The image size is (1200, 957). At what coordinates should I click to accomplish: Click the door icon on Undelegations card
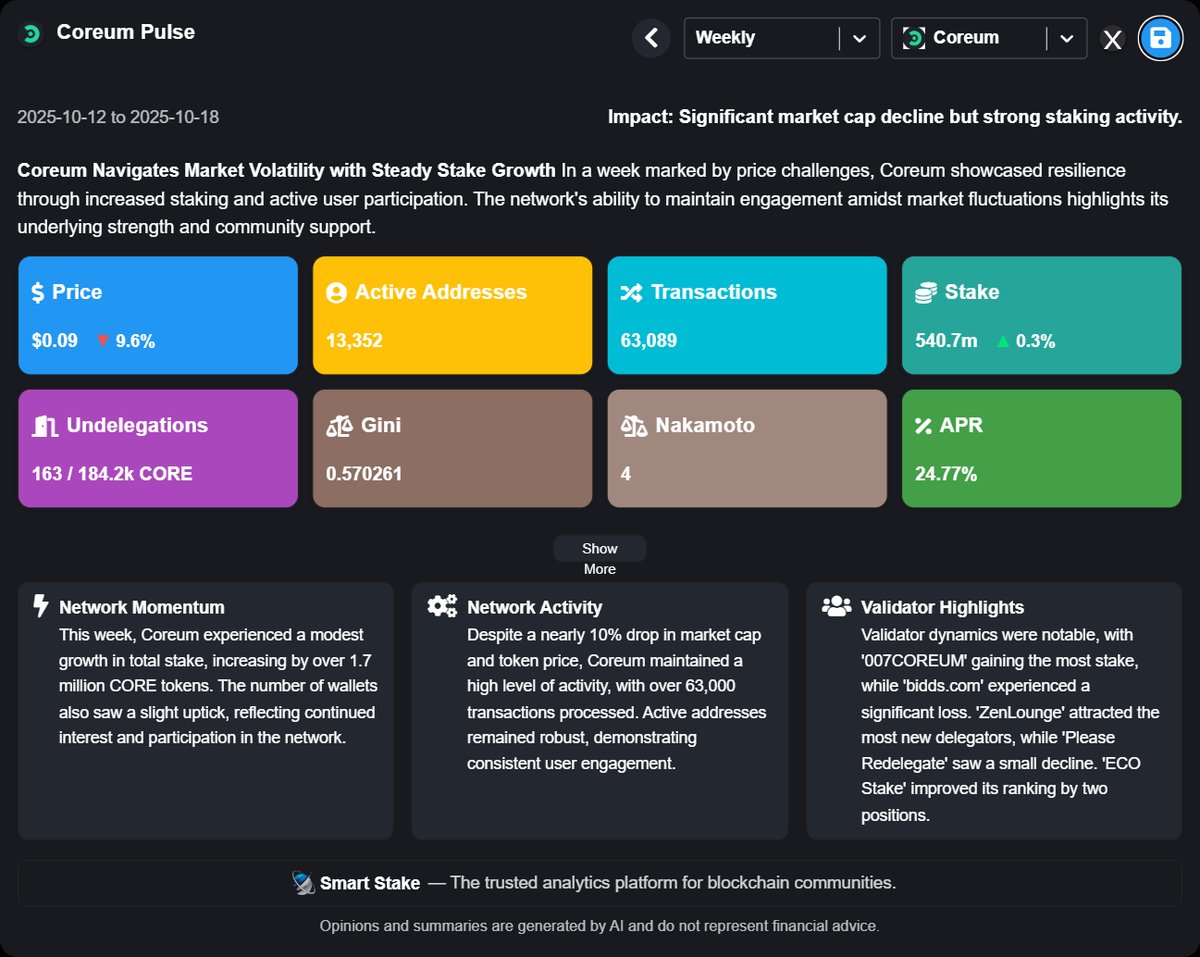[44, 426]
